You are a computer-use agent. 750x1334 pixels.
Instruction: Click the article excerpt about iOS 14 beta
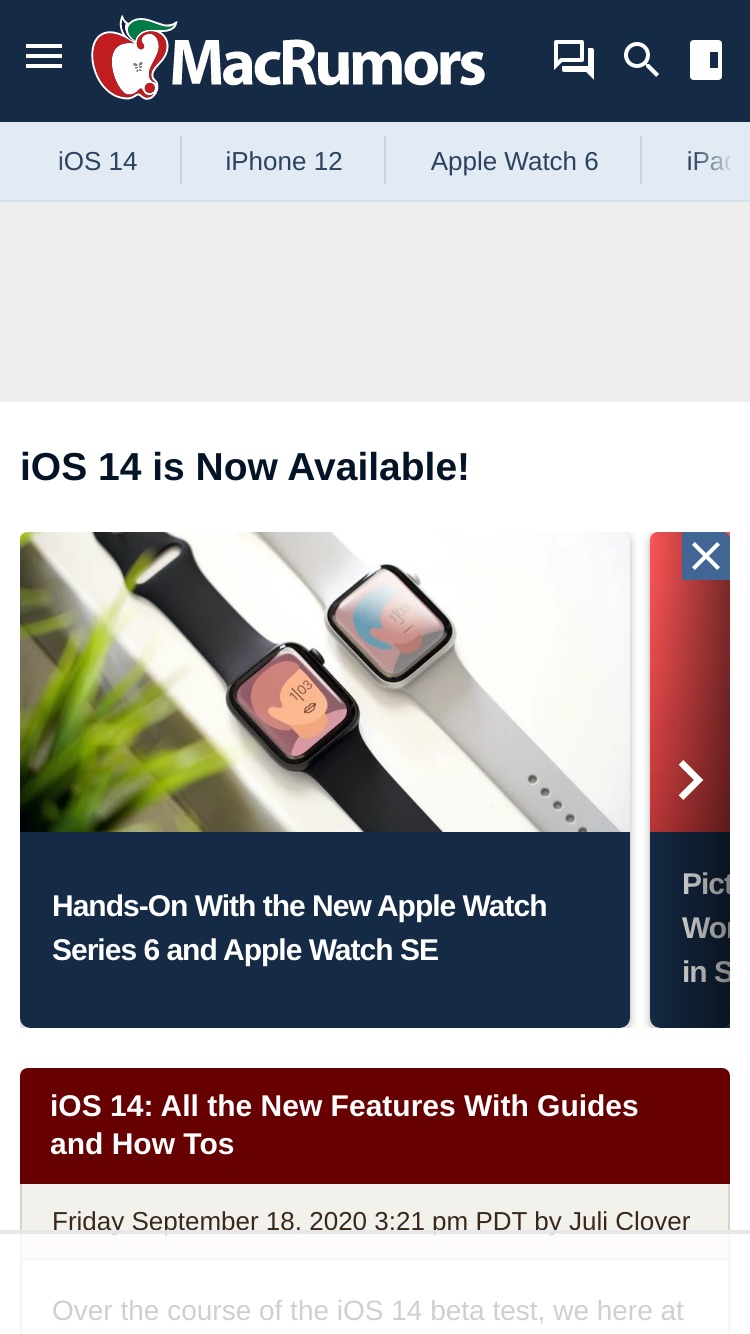coord(368,1310)
